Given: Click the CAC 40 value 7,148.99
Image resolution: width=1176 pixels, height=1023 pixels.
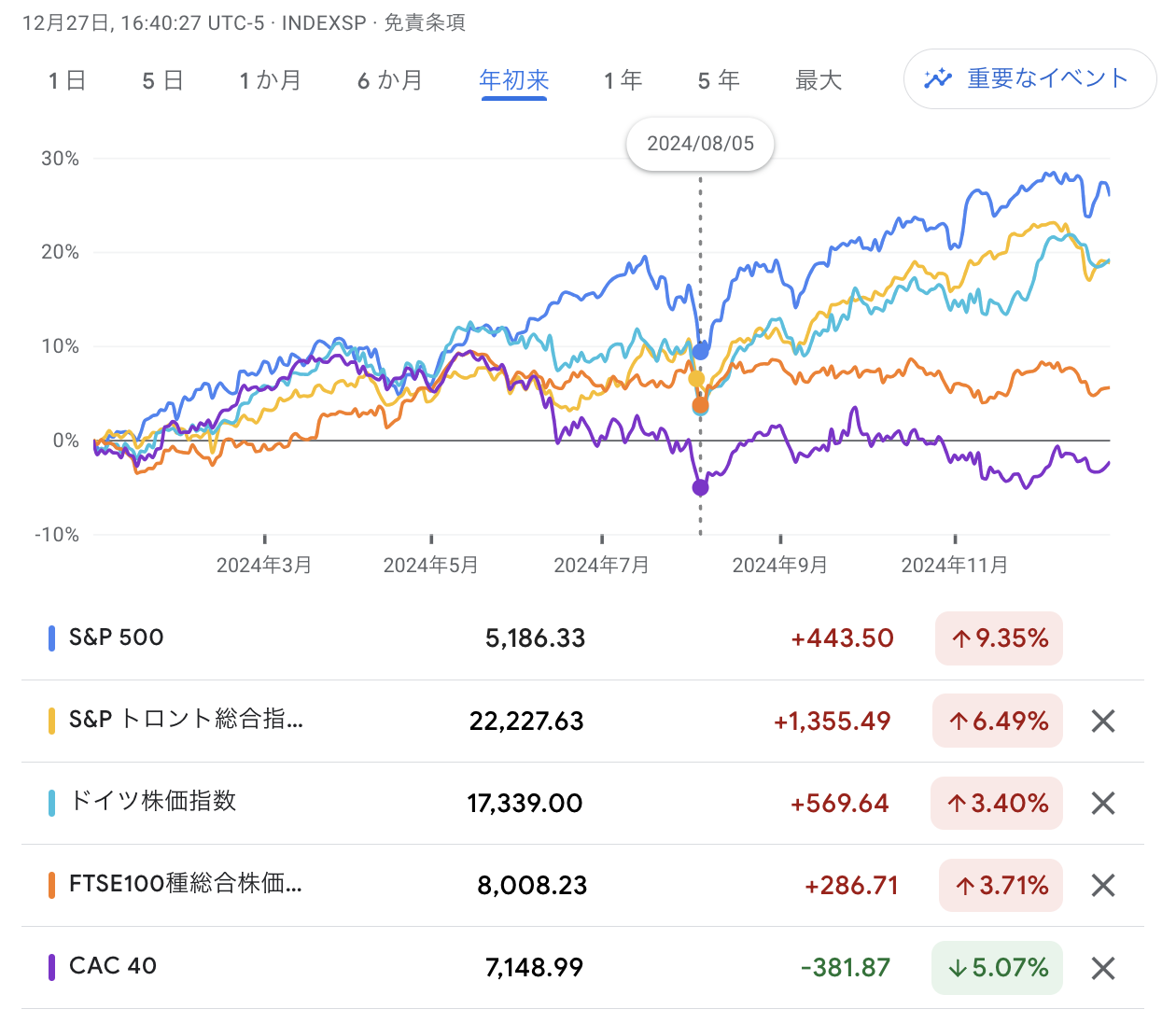Looking at the screenshot, I should pos(535,968).
